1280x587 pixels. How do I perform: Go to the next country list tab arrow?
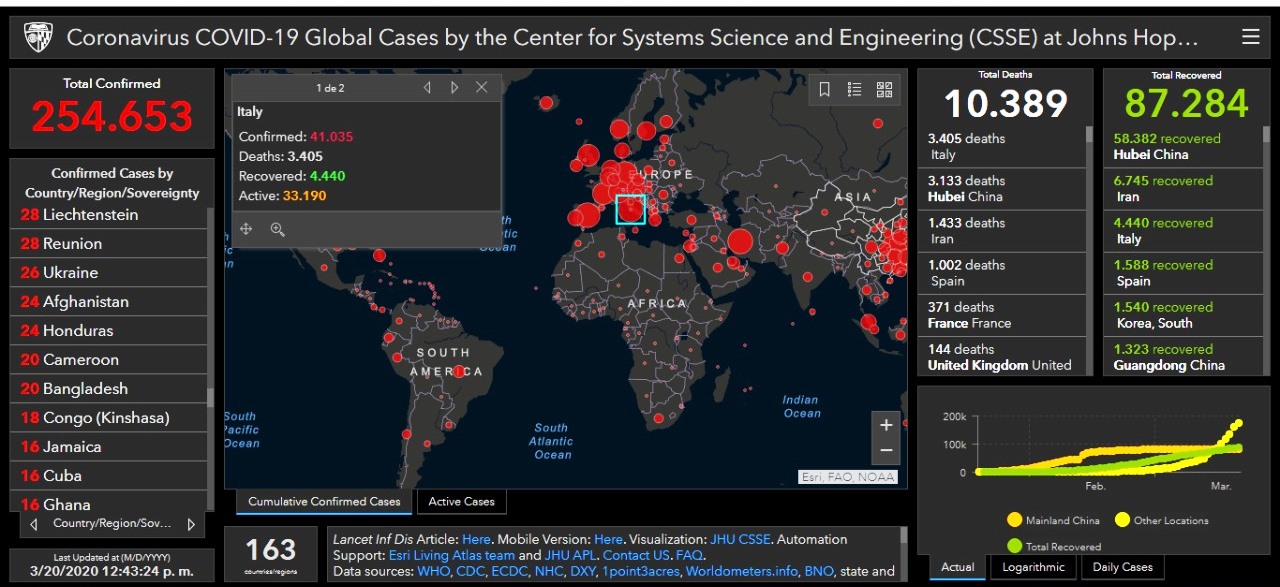191,524
